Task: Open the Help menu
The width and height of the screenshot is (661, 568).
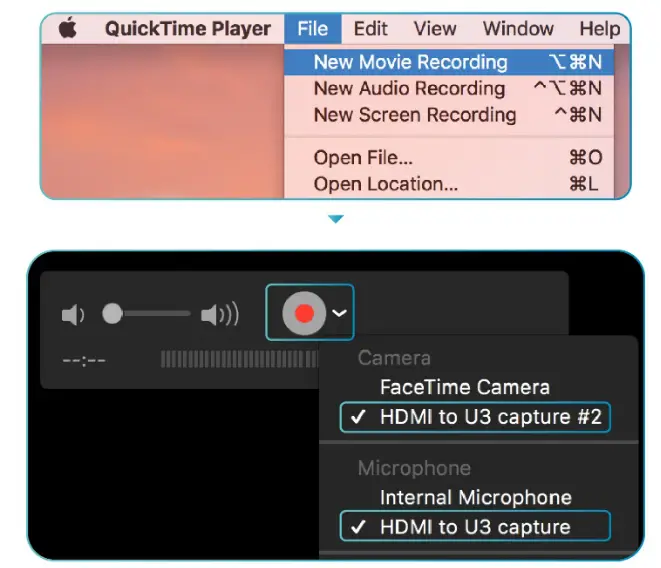Action: (x=599, y=29)
